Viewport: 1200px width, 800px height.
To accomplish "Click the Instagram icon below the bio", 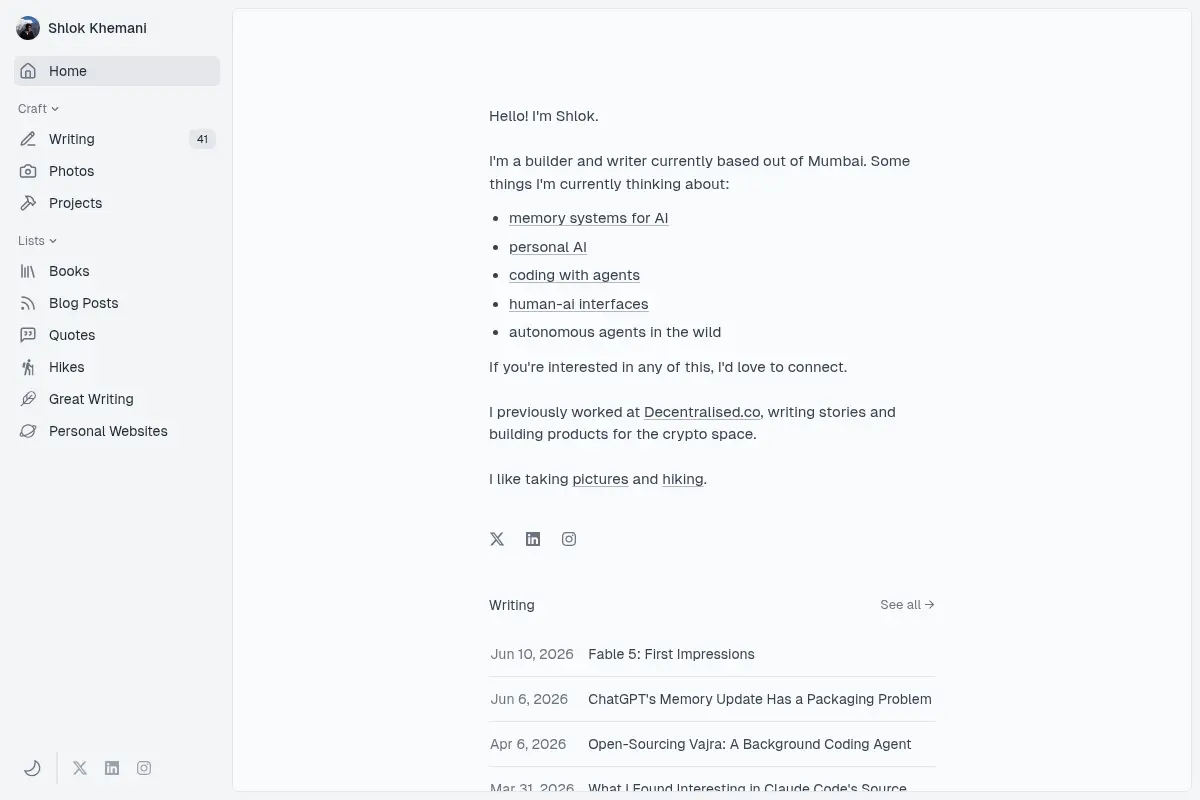I will pos(569,539).
